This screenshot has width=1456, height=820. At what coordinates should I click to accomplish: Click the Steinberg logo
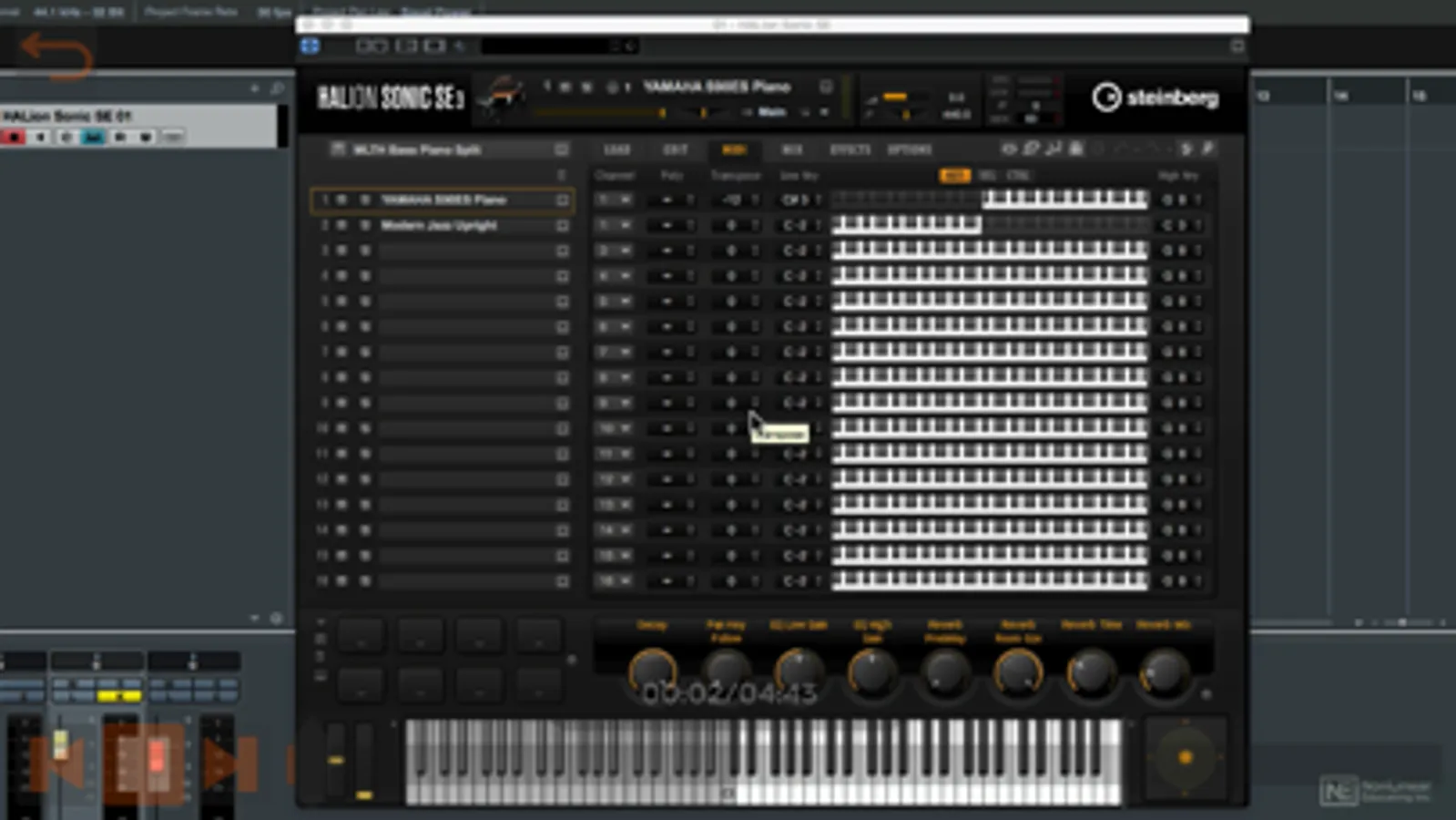1155,97
